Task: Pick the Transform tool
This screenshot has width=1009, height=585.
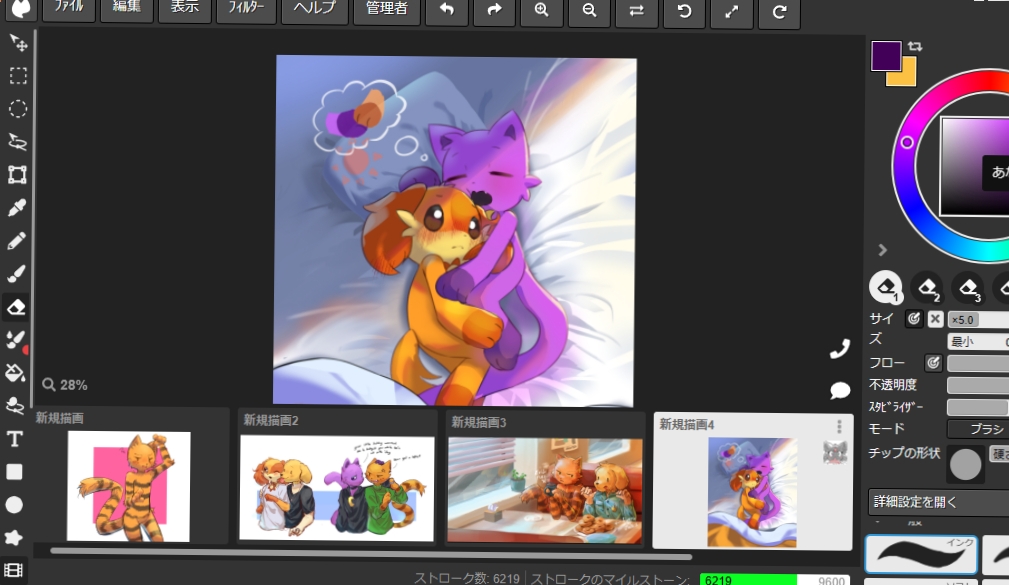Action: coord(17,175)
